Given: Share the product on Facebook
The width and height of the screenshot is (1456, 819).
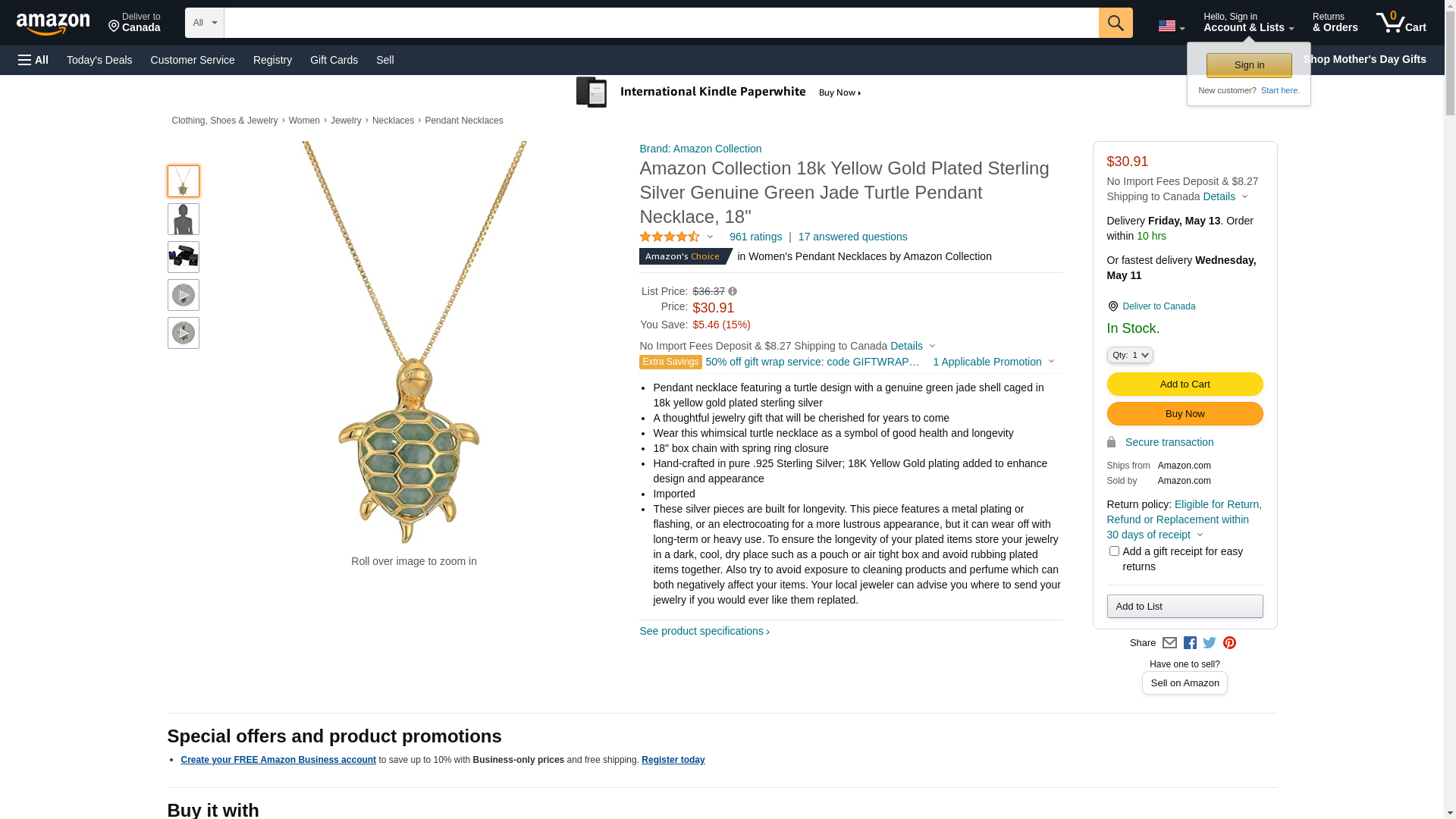Looking at the screenshot, I should click(x=1190, y=643).
